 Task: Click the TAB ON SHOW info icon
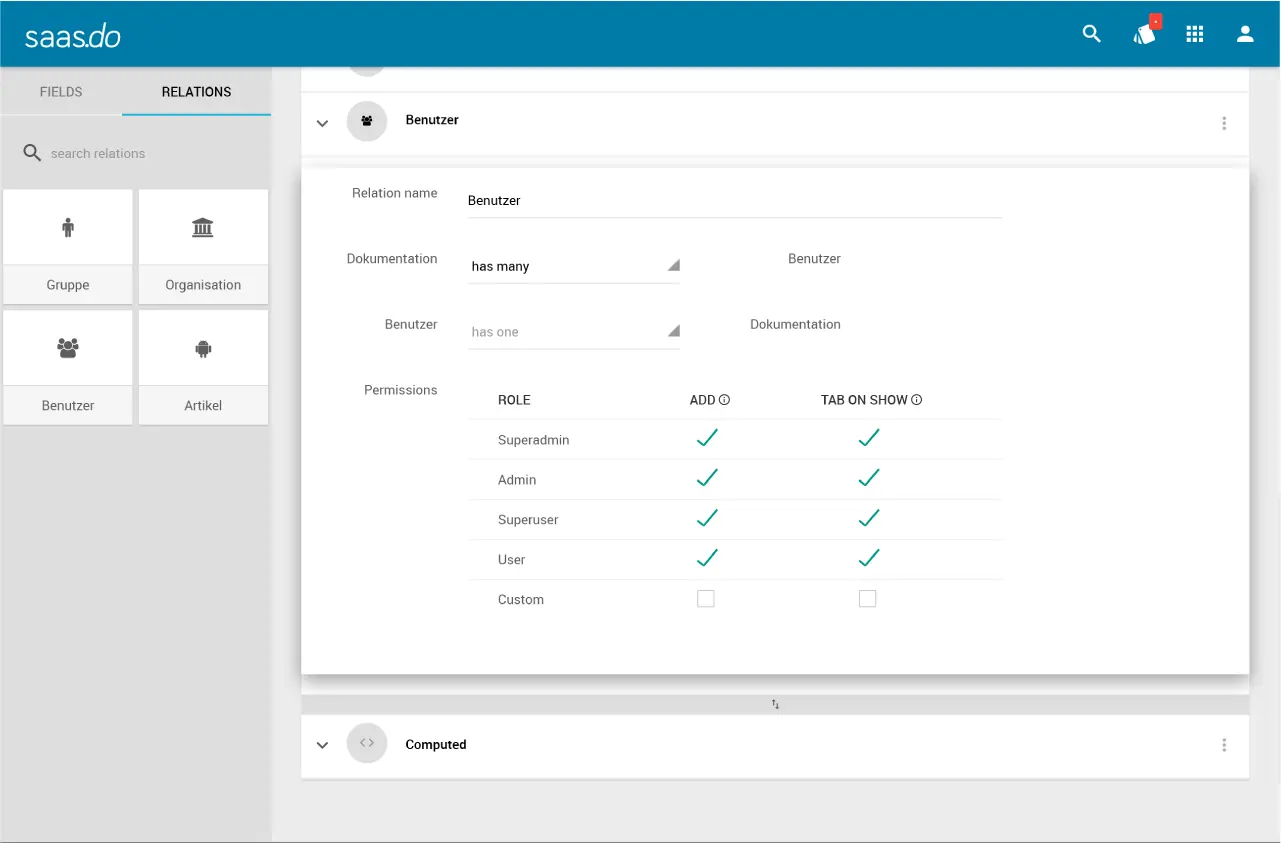point(916,400)
